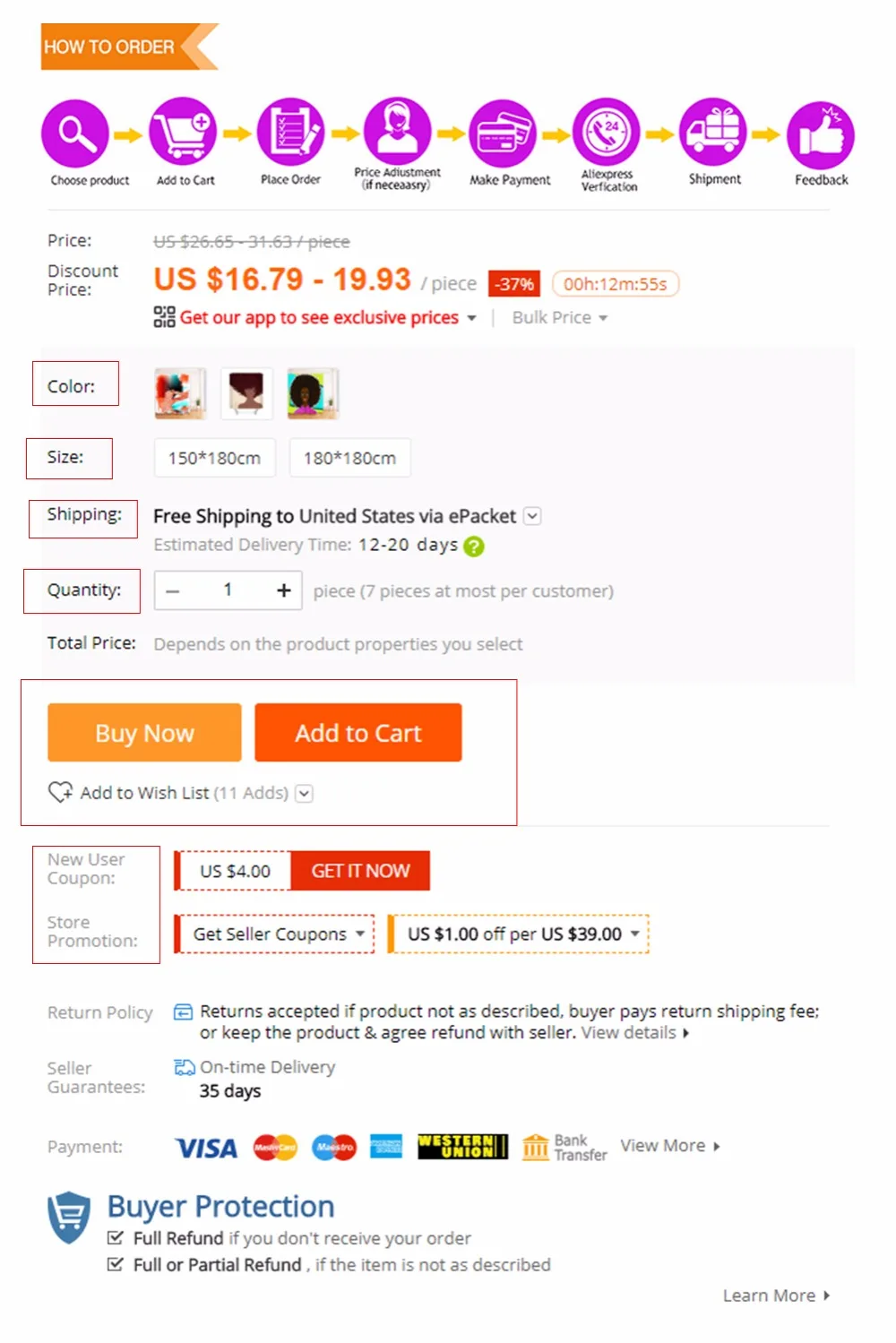Screen dimensions: 896x1343
Task: Click the orange Buy Now button
Action: pyautogui.click(x=144, y=733)
